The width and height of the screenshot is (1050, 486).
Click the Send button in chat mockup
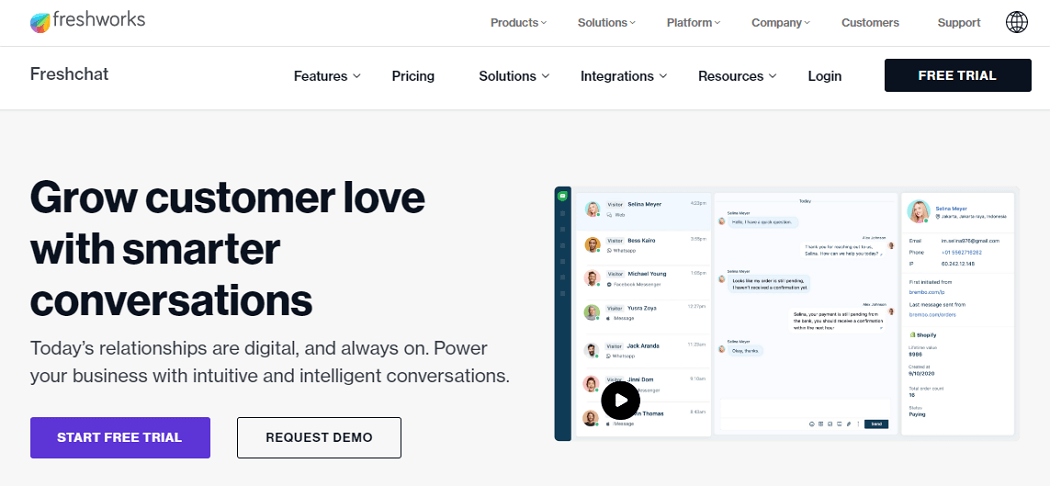(877, 424)
